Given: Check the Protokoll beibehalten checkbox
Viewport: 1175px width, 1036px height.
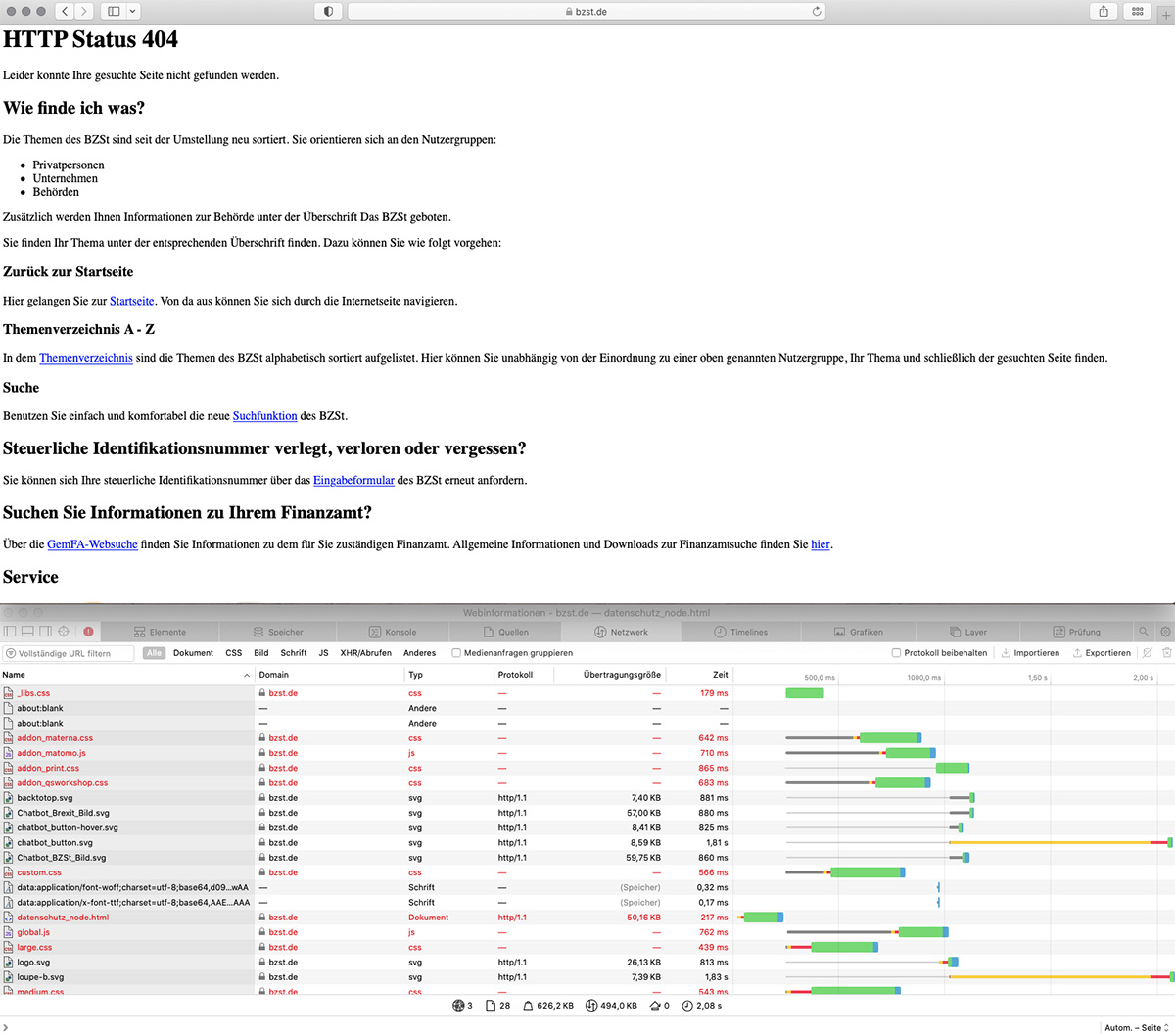Looking at the screenshot, I should (896, 653).
